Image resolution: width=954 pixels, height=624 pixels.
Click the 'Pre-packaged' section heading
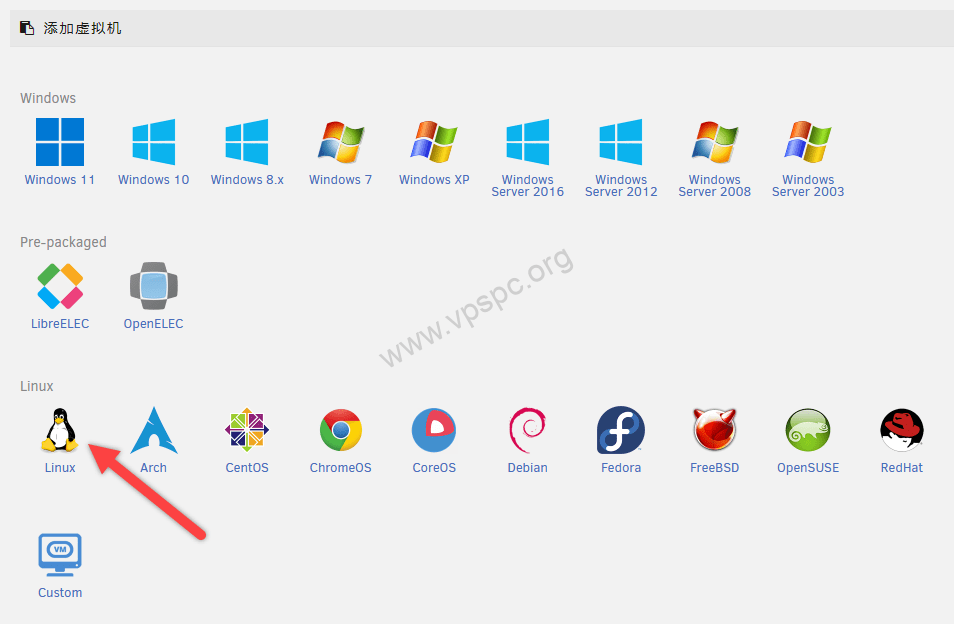[x=63, y=242]
